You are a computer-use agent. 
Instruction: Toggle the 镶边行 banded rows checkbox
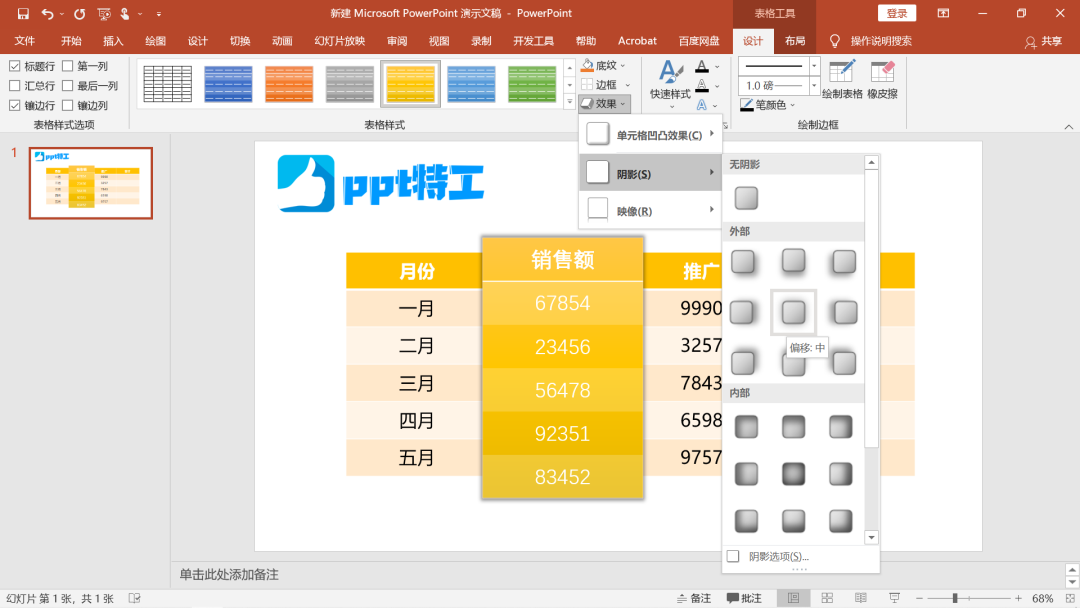click(14, 105)
